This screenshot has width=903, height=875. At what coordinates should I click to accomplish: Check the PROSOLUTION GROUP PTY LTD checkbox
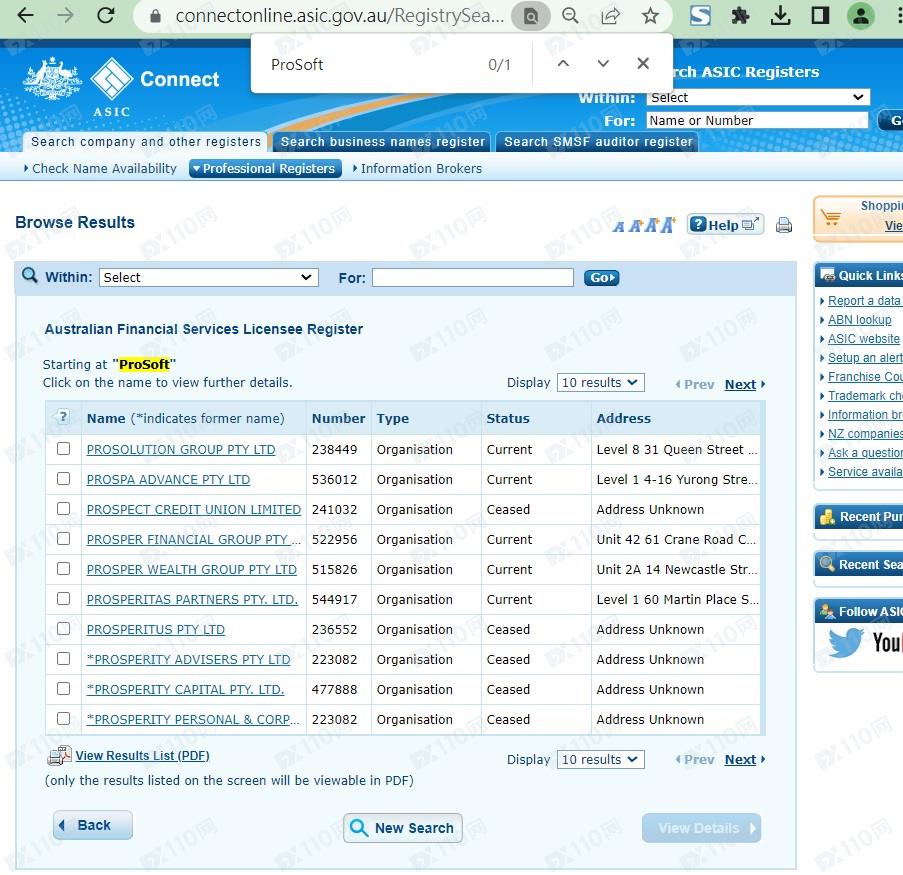[63, 449]
